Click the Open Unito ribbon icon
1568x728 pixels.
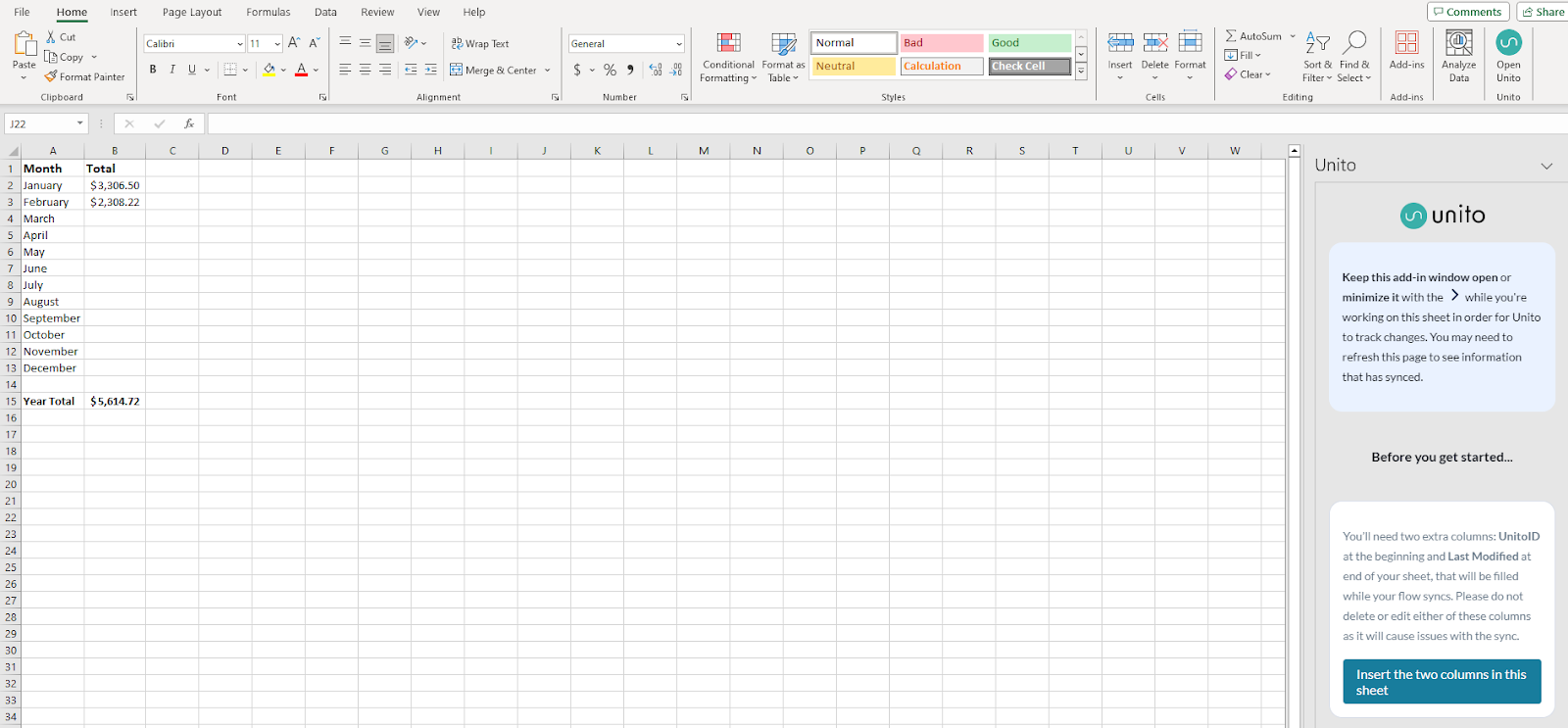coord(1508,43)
